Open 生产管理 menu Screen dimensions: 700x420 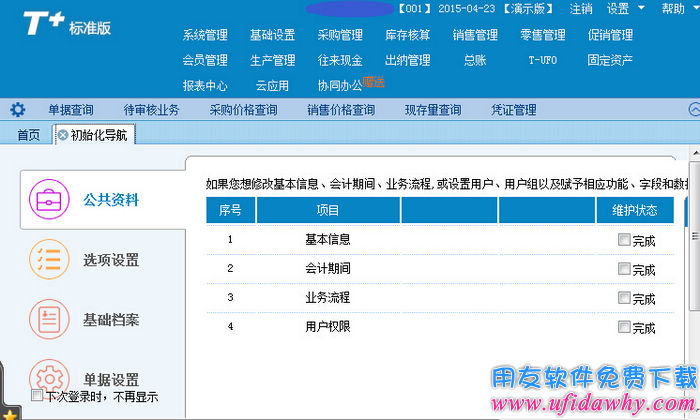pyautogui.click(x=272, y=60)
